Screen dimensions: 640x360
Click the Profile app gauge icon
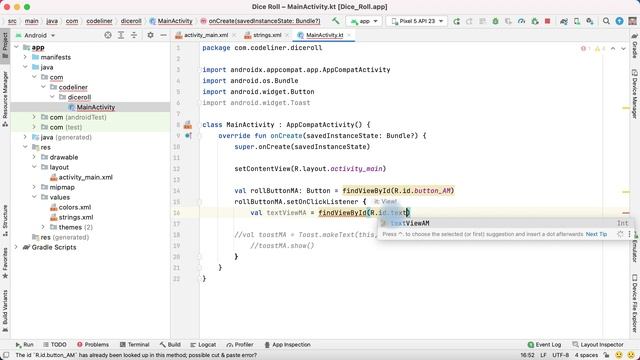[521, 21]
